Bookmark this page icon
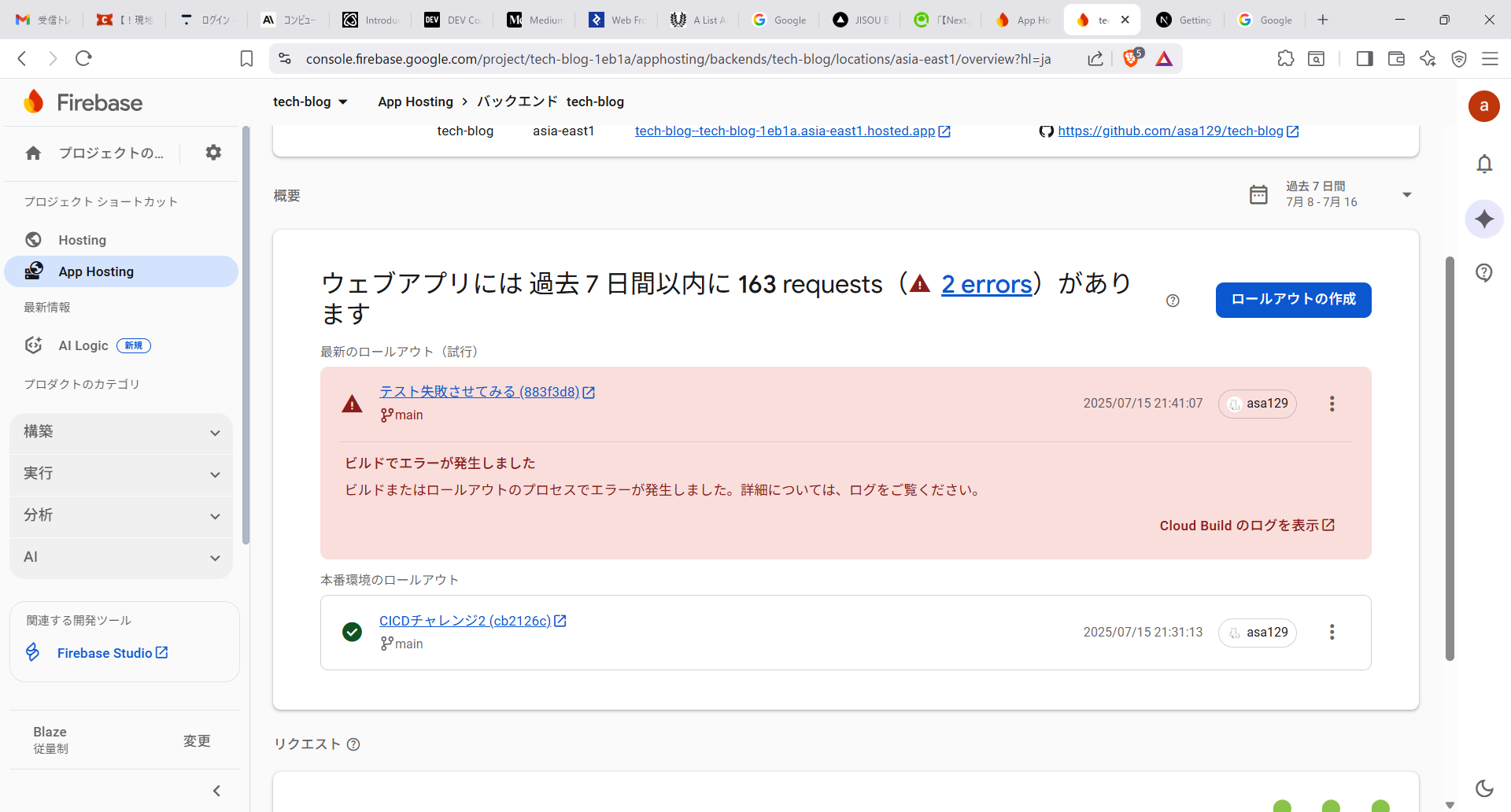The height and width of the screenshot is (812, 1511). pos(246,59)
